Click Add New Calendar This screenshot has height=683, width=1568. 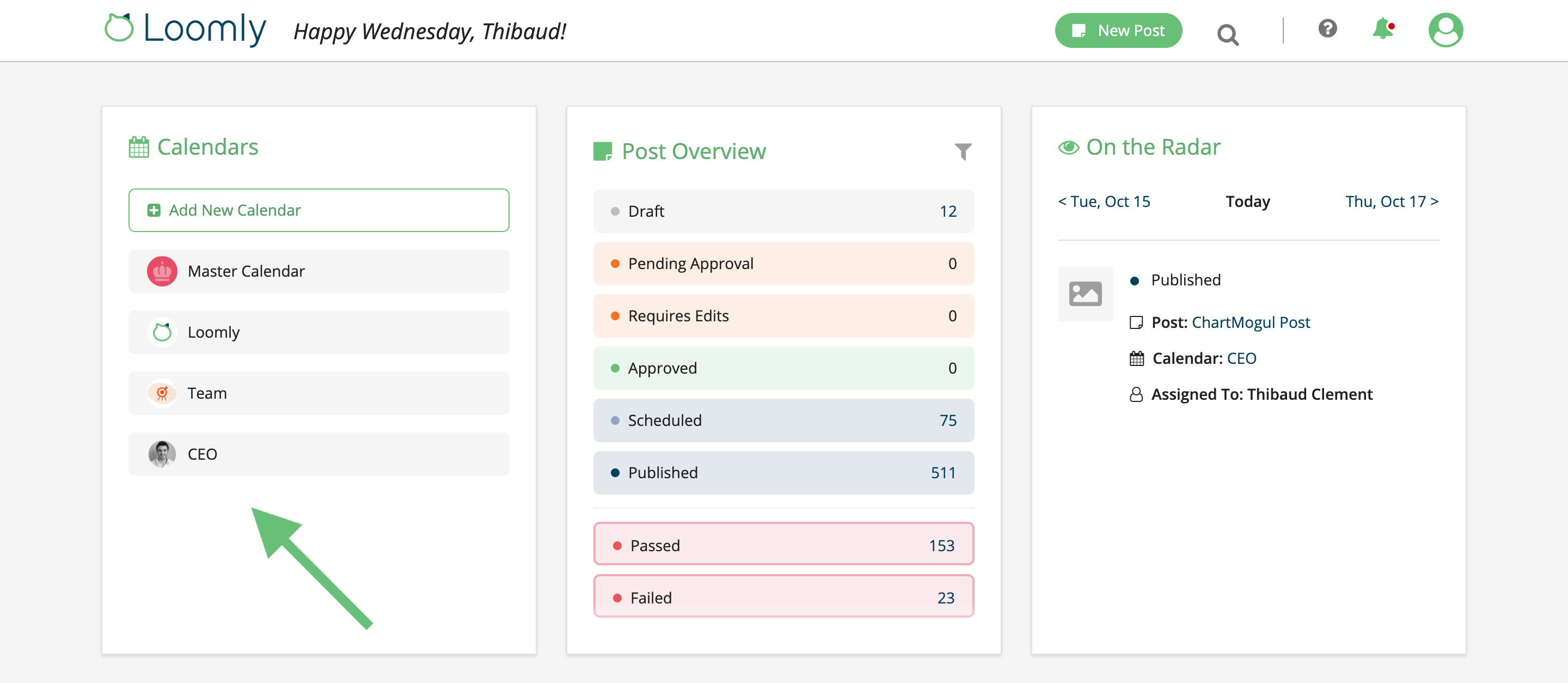coord(318,210)
